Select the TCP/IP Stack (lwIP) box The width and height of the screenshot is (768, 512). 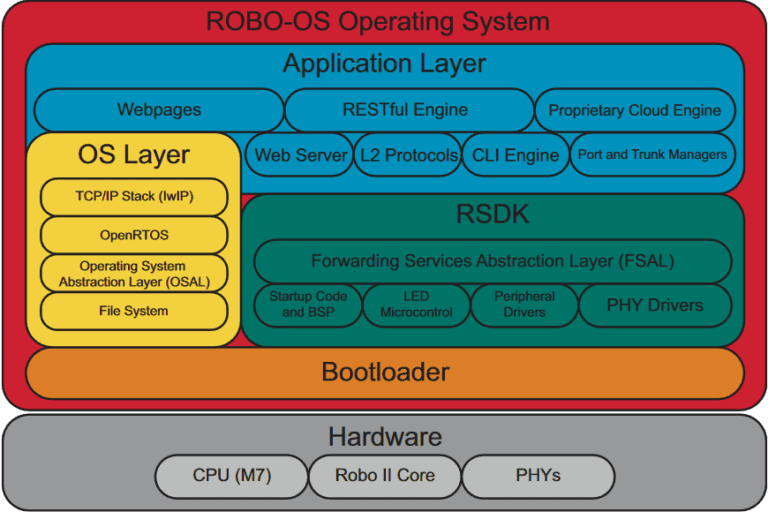pyautogui.click(x=134, y=196)
